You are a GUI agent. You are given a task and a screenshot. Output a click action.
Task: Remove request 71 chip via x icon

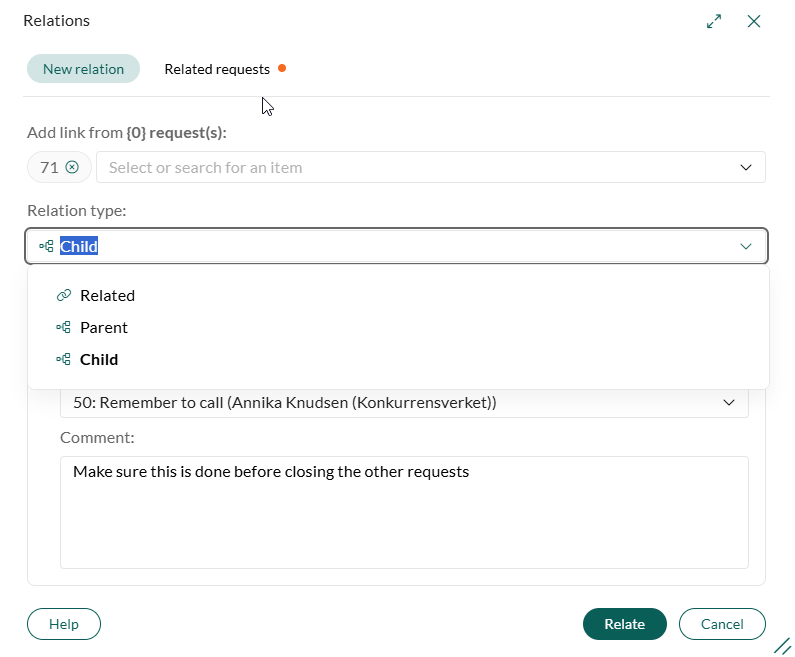pyautogui.click(x=72, y=167)
